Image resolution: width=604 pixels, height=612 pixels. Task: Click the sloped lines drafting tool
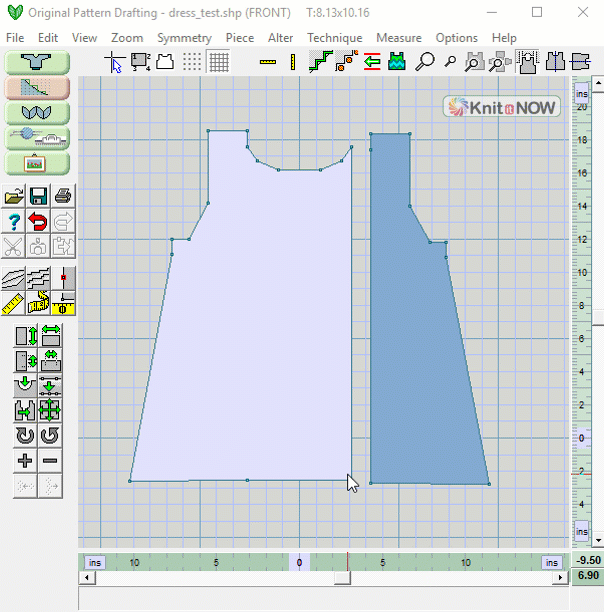[14, 278]
